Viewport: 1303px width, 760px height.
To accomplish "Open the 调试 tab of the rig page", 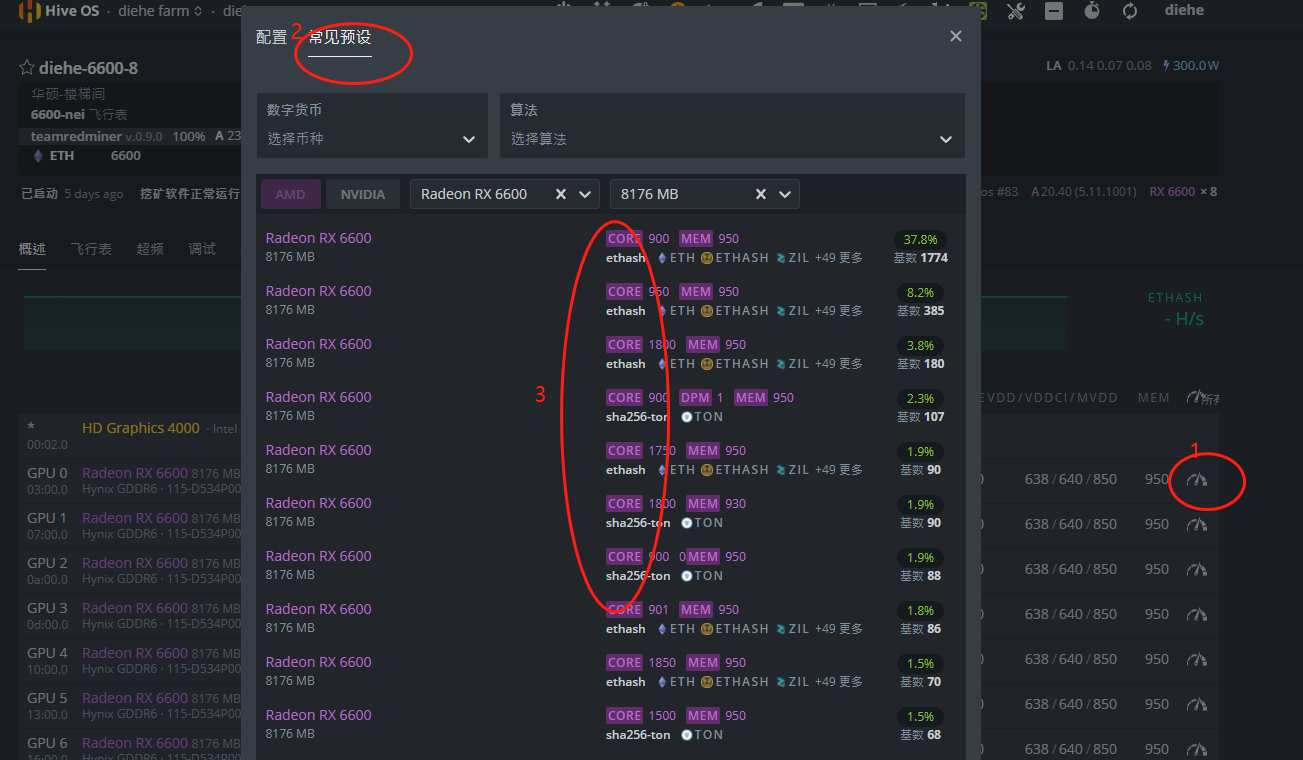I will [202, 249].
